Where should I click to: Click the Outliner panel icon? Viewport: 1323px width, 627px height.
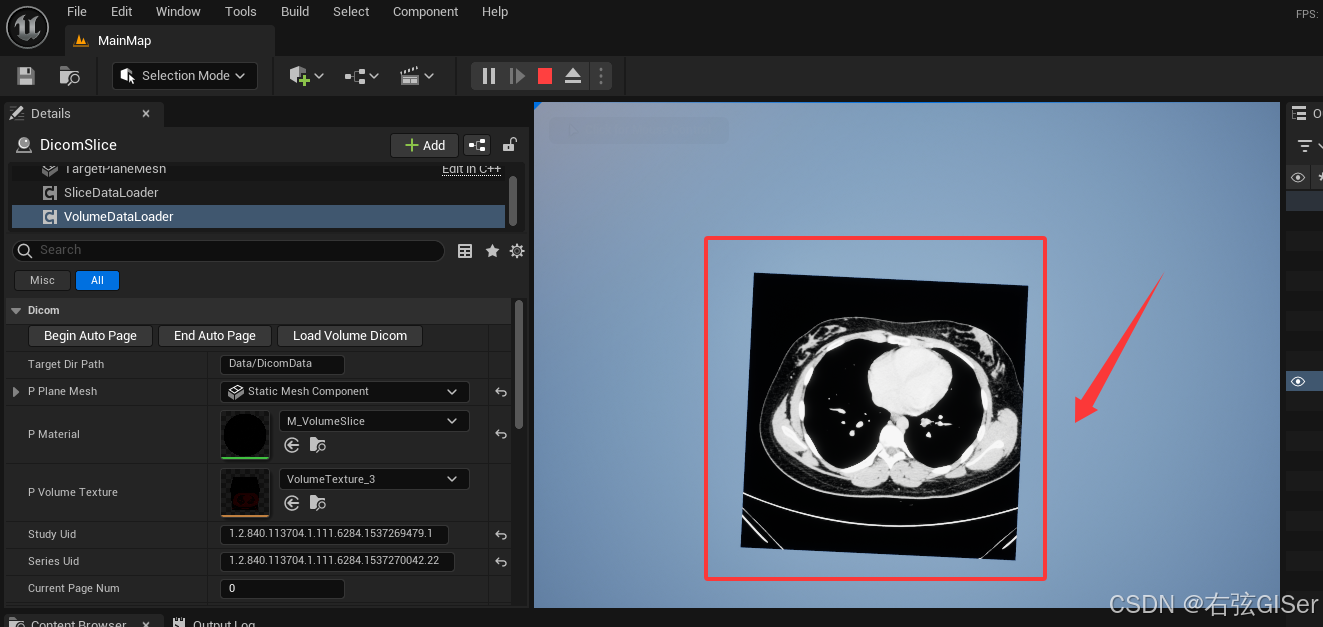point(1299,114)
